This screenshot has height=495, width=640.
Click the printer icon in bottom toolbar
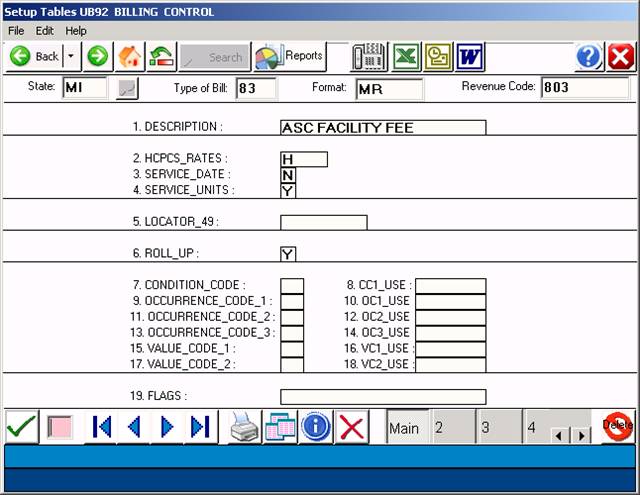(x=245, y=427)
